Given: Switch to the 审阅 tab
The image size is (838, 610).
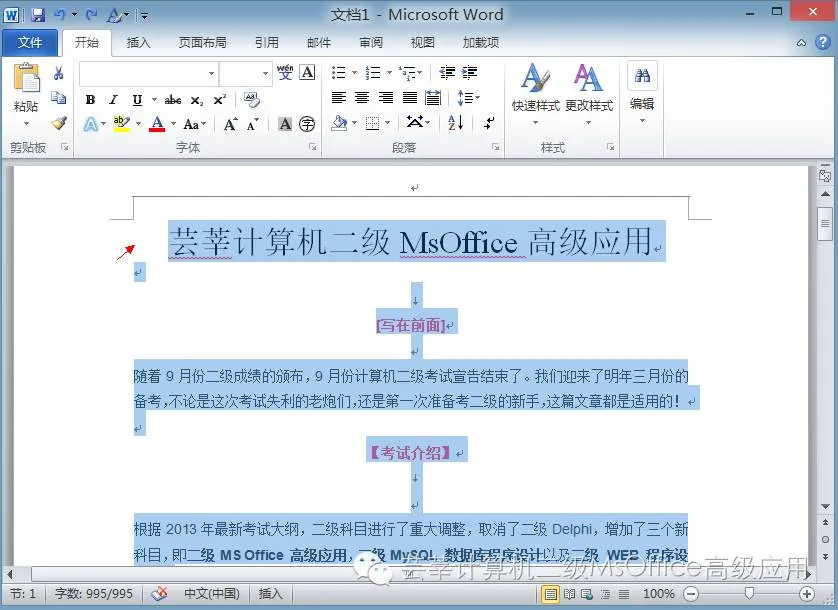Looking at the screenshot, I should click(370, 42).
